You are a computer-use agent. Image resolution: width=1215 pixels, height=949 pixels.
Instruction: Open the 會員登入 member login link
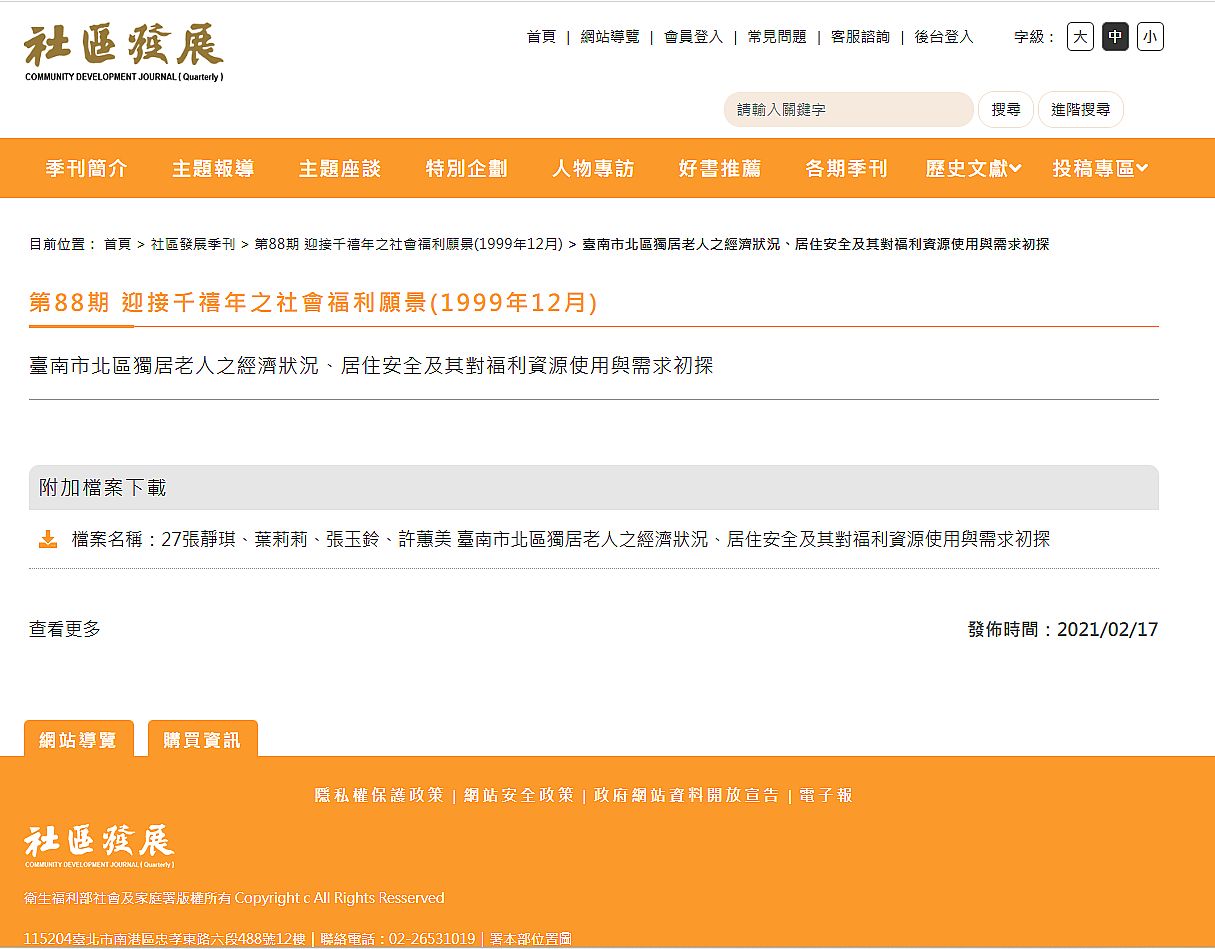point(693,37)
